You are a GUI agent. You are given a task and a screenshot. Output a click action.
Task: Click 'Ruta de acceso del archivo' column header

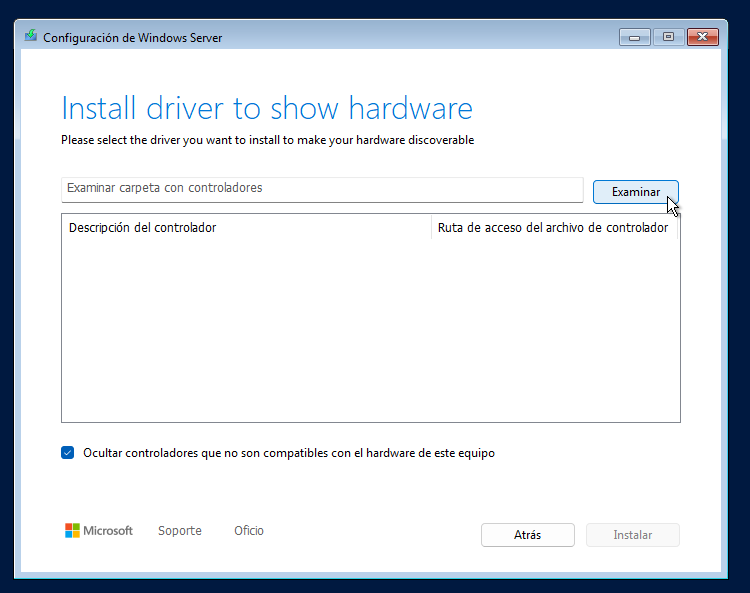coord(553,228)
